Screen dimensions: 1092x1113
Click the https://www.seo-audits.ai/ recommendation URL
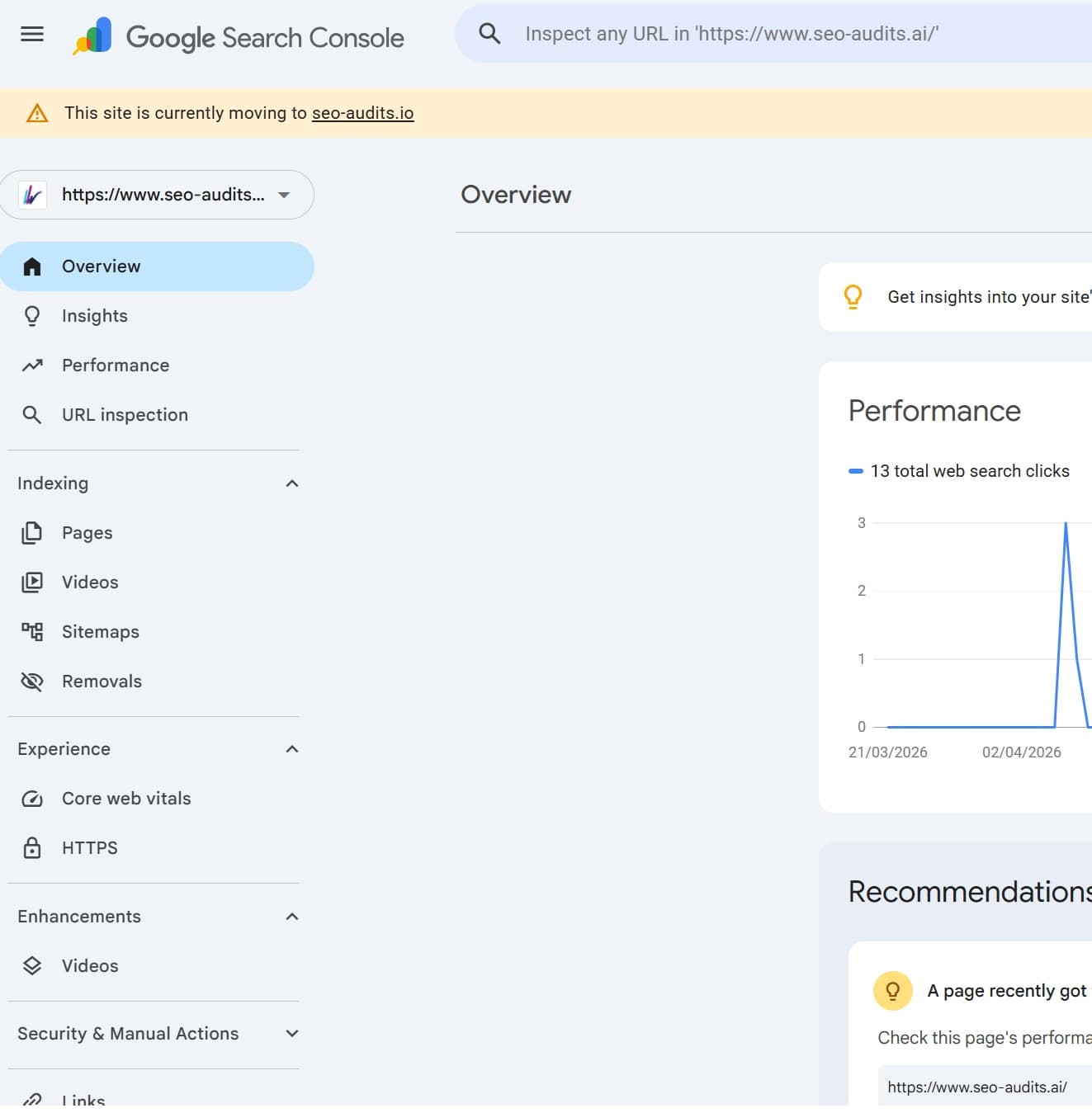[977, 1087]
